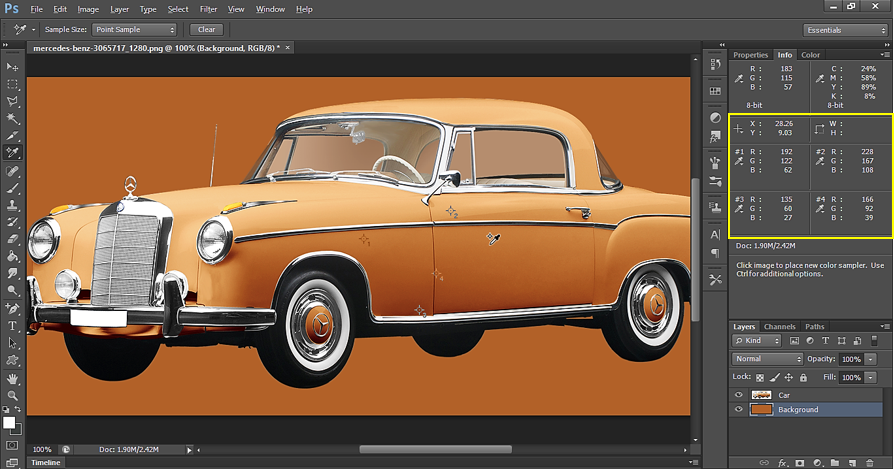Image resolution: width=895 pixels, height=471 pixels.
Task: Open the Info panel flyout menu
Action: click(885, 55)
